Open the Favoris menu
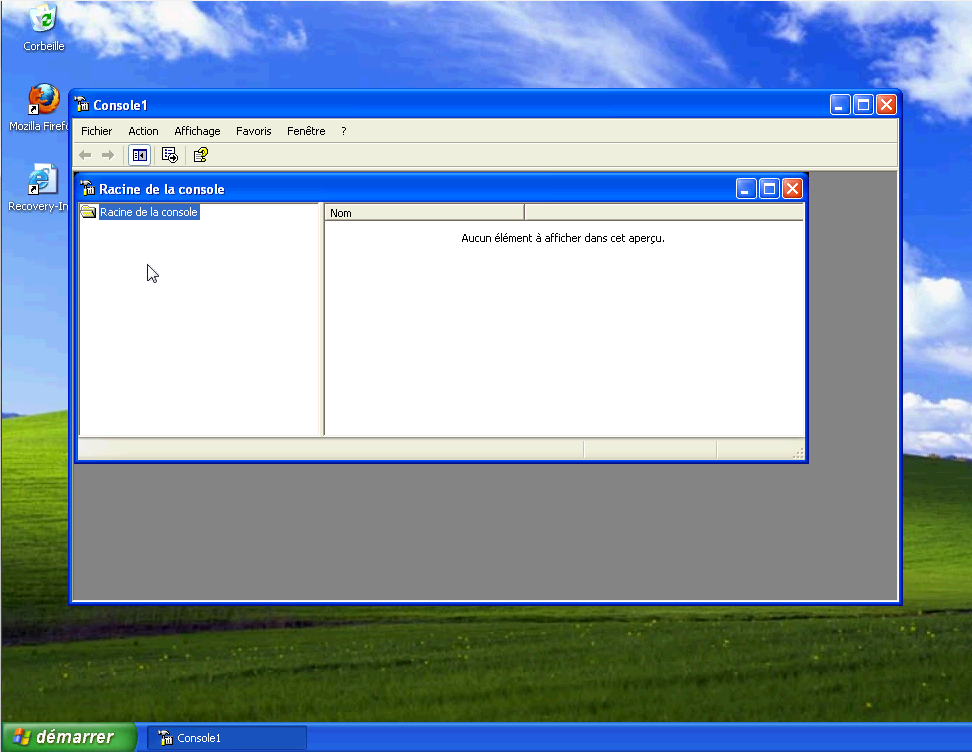This screenshot has height=752, width=972. click(254, 131)
